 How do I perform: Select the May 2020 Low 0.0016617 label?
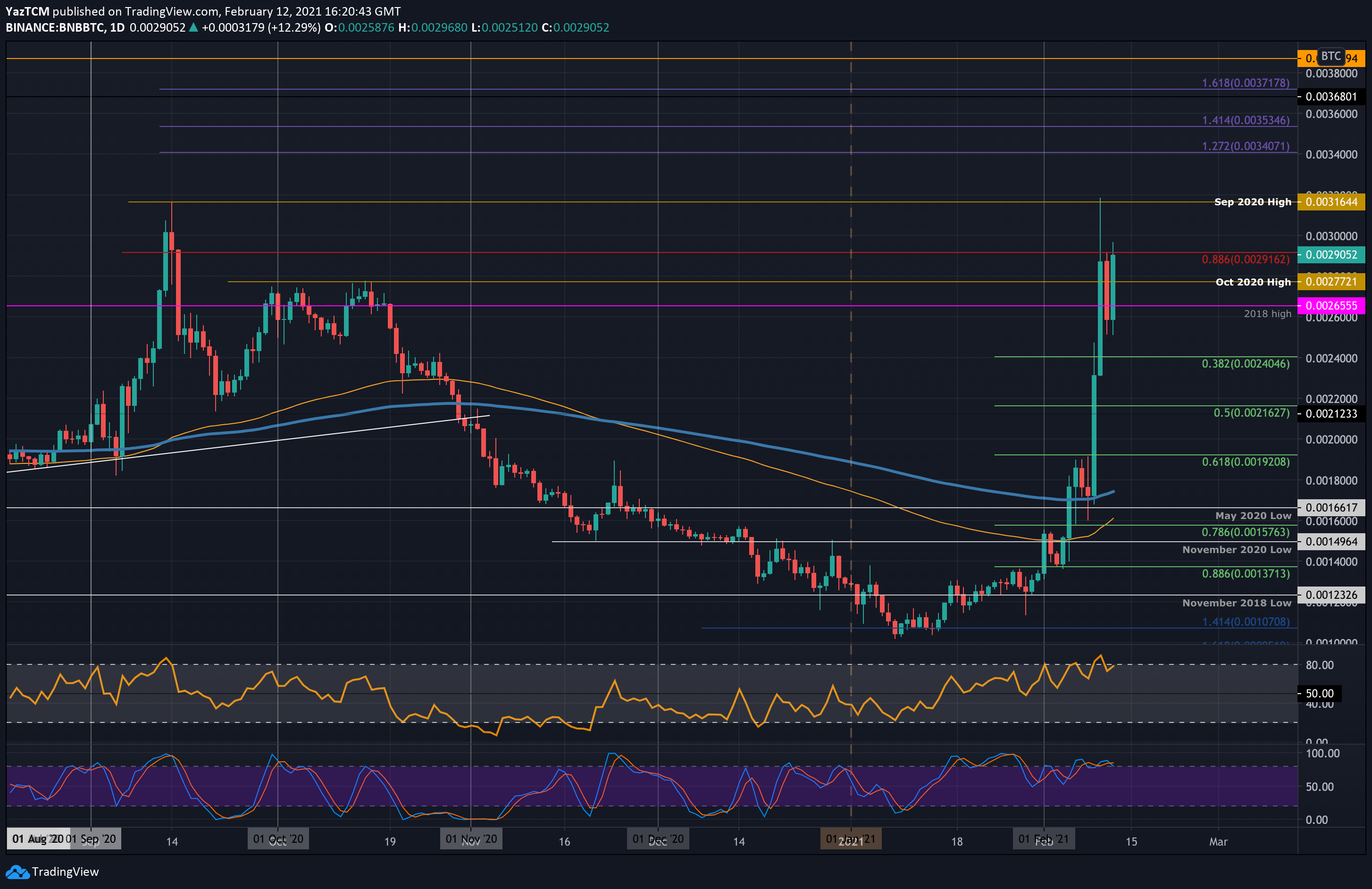coord(1330,507)
